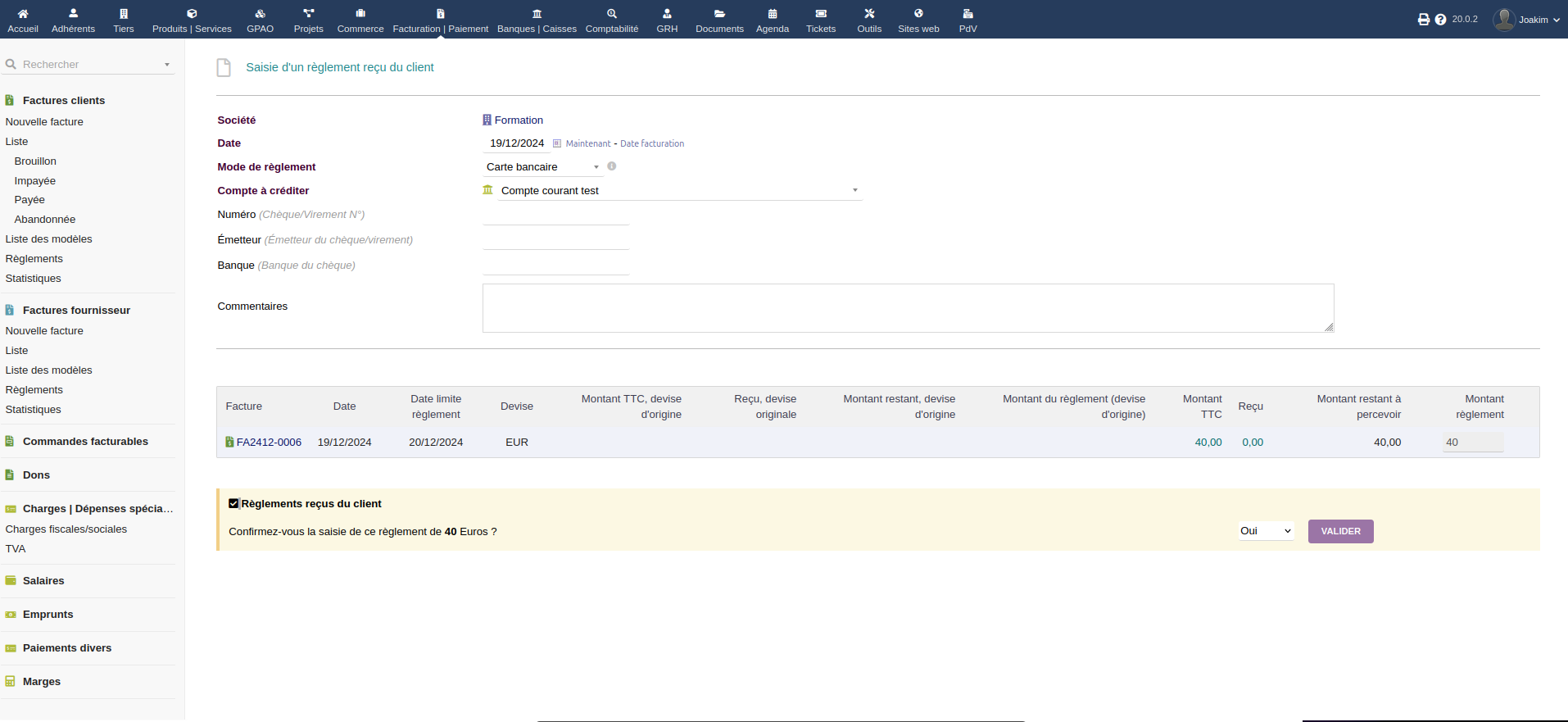Open the Oui confirmation select
The width and height of the screenshot is (1568, 722).
(1266, 531)
